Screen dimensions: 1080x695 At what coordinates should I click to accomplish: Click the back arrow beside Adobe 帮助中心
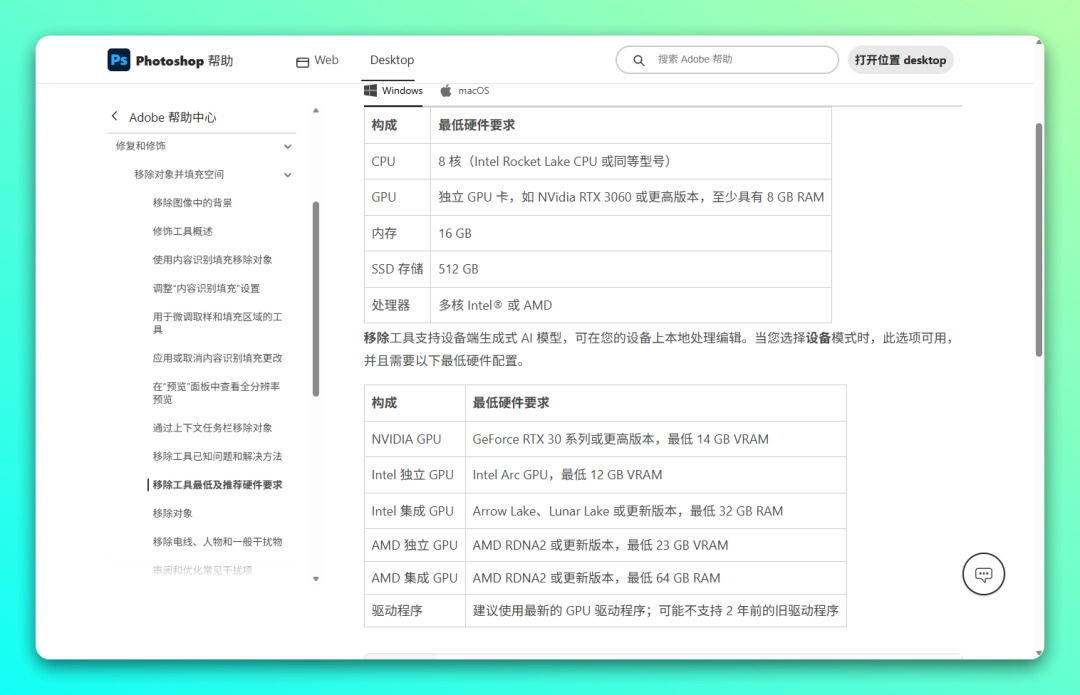[x=114, y=116]
